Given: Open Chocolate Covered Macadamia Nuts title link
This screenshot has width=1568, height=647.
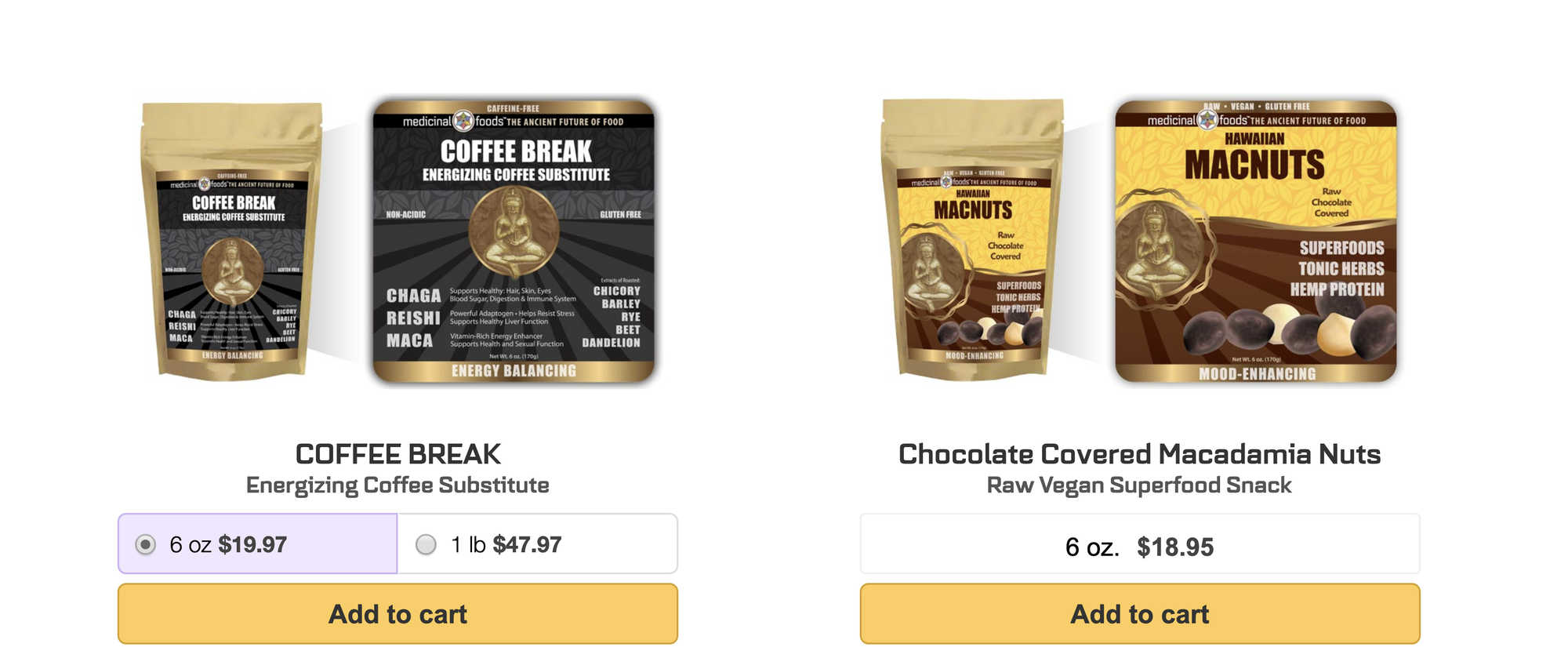Looking at the screenshot, I should coord(1139,454).
